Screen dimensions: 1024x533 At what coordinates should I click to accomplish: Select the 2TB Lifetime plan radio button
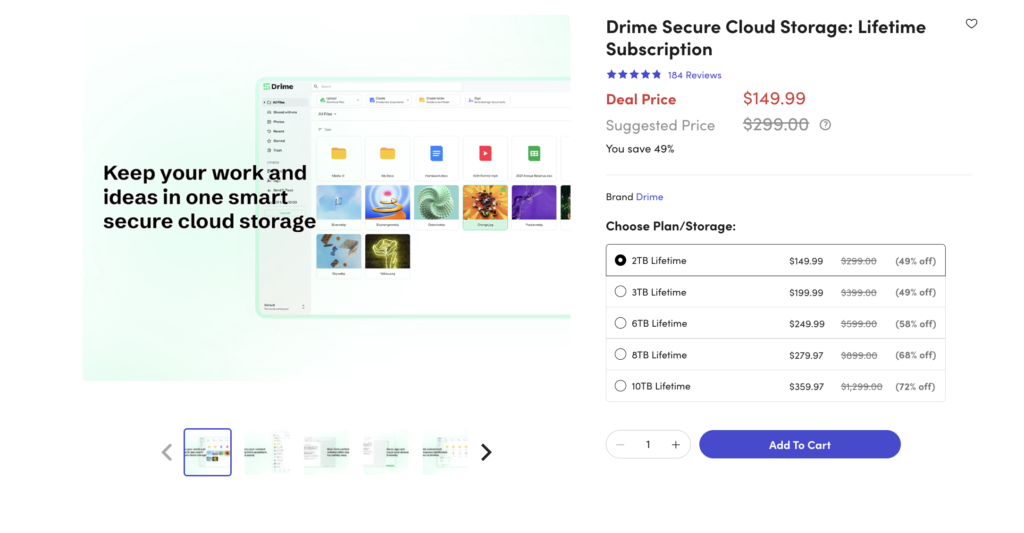[x=620, y=260]
